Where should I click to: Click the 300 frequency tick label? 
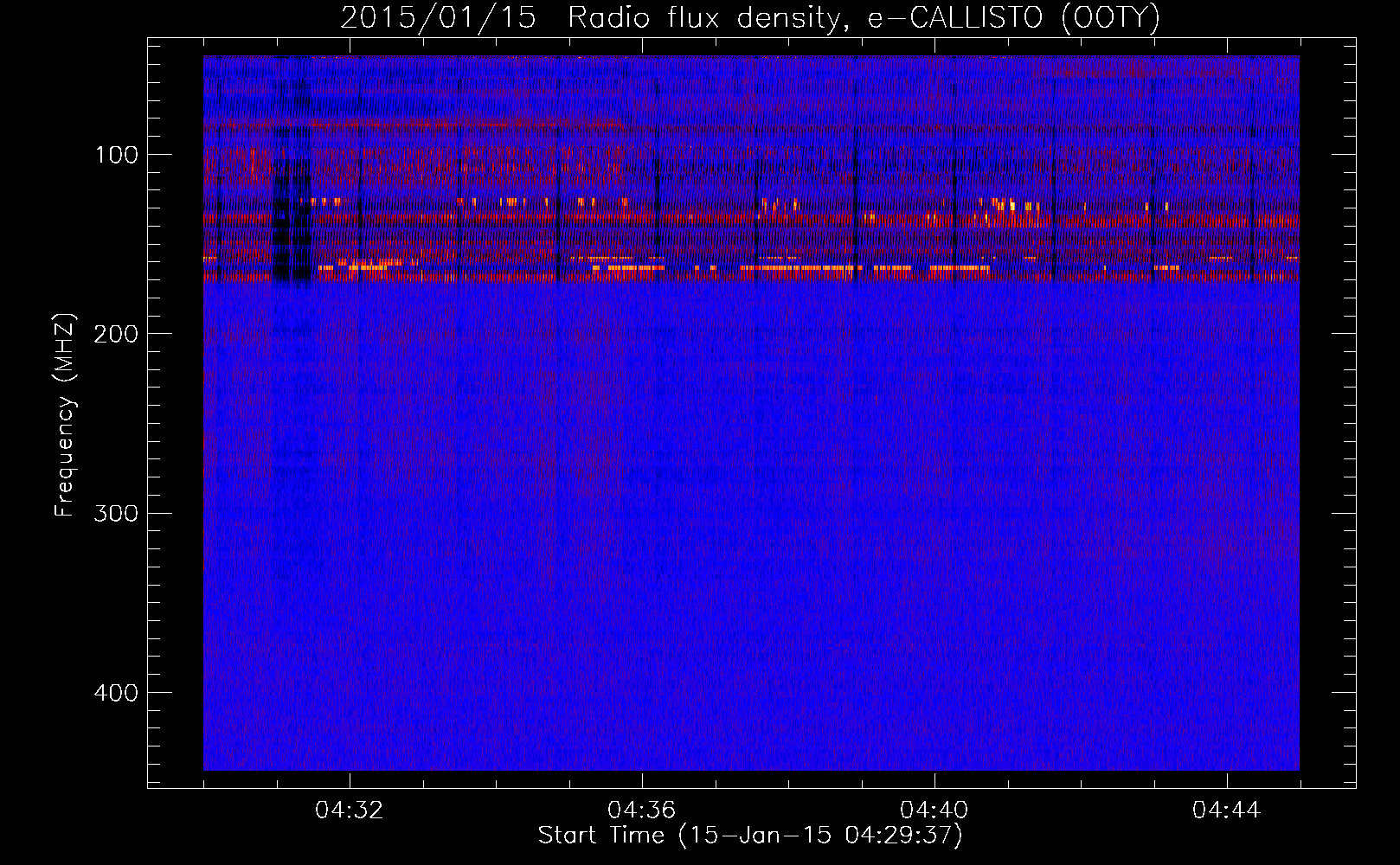[x=115, y=514]
